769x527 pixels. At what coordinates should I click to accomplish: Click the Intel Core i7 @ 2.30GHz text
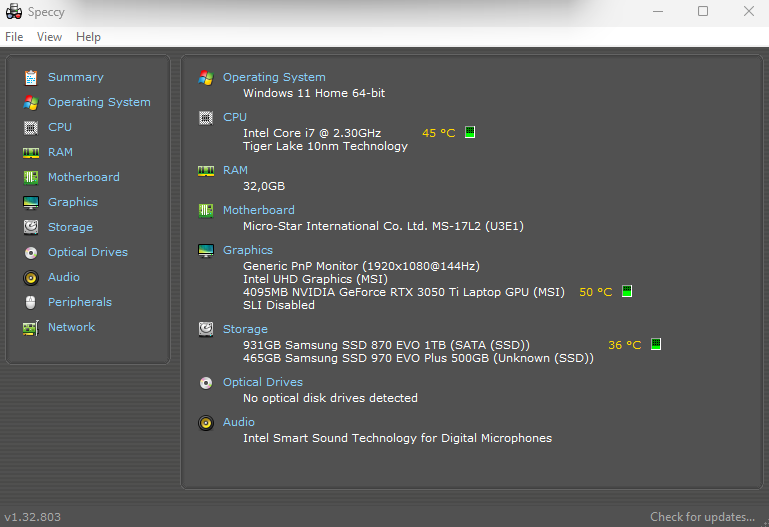tap(312, 133)
